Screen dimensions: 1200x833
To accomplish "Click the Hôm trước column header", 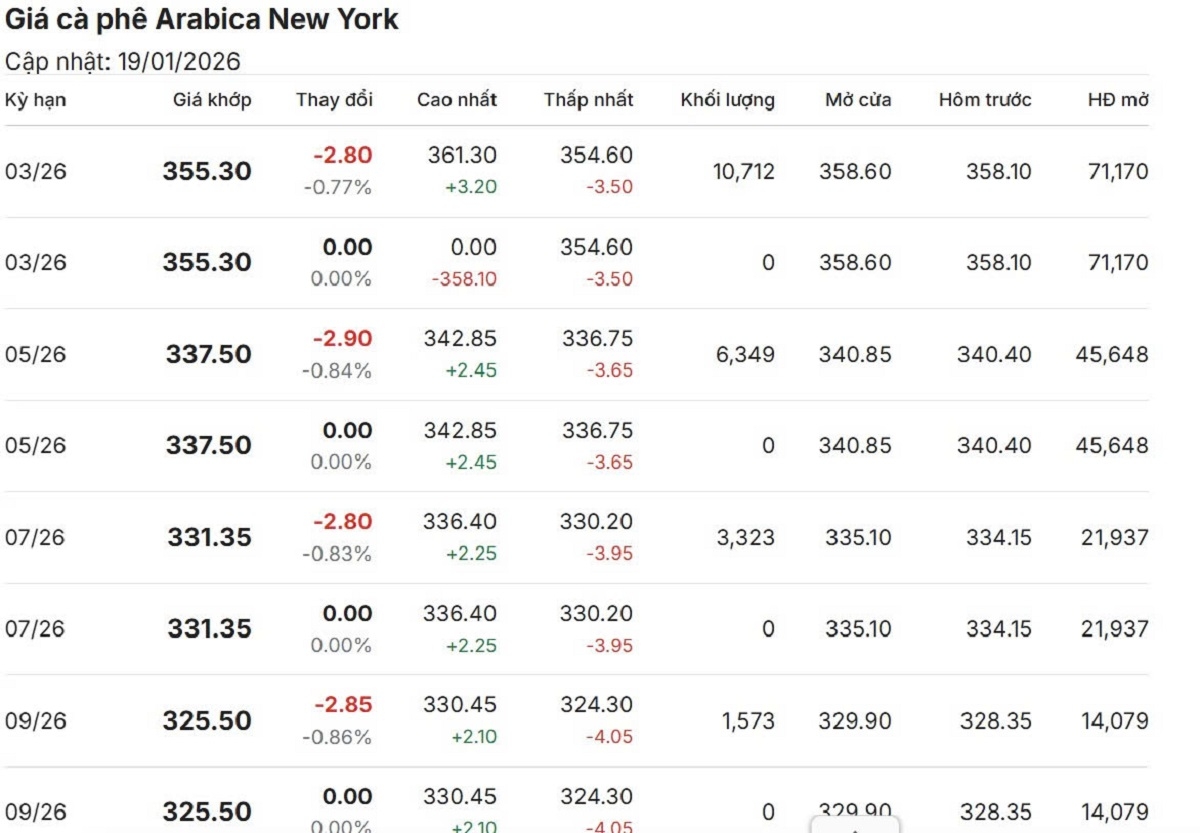I will 984,100.
